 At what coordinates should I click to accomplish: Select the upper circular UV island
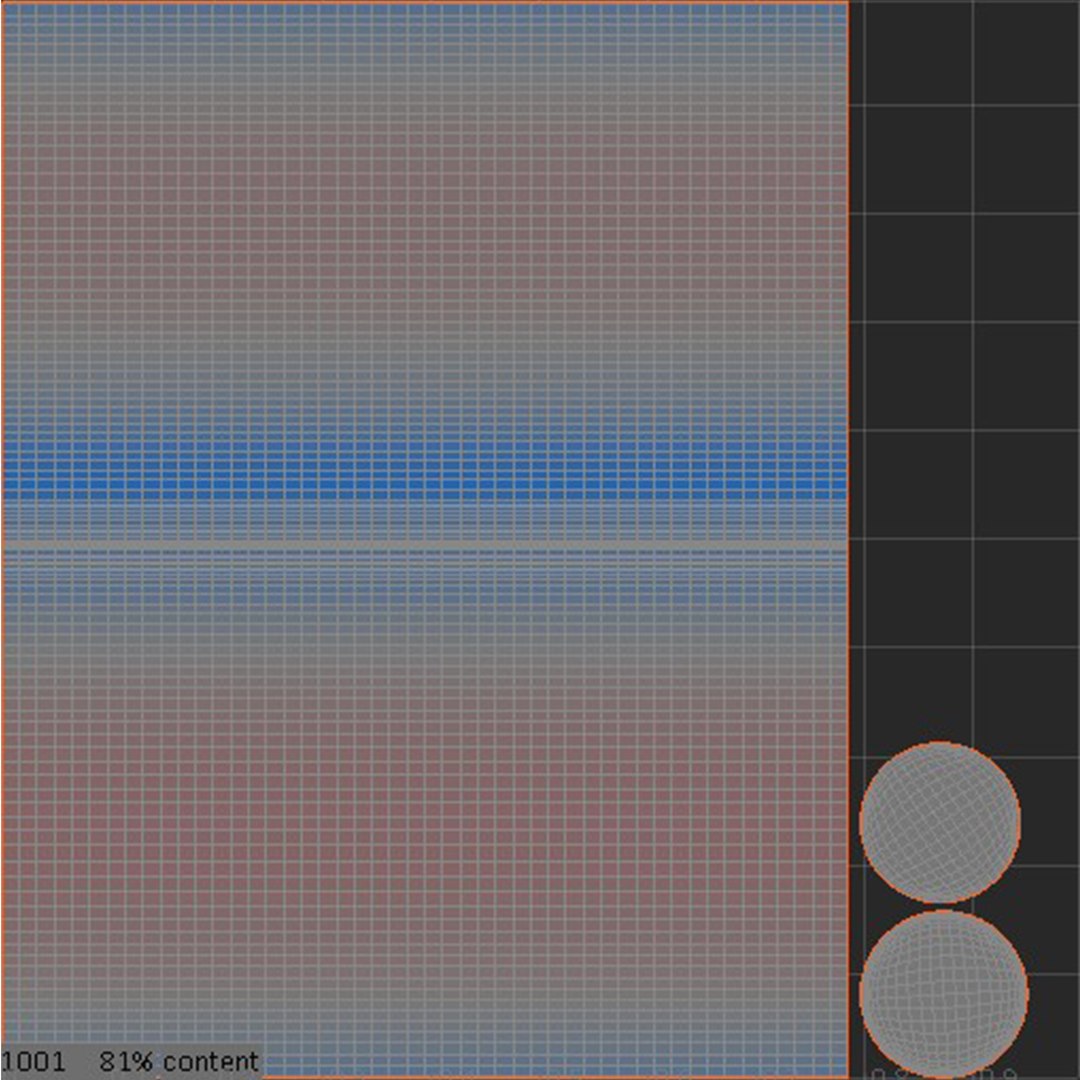coord(940,822)
